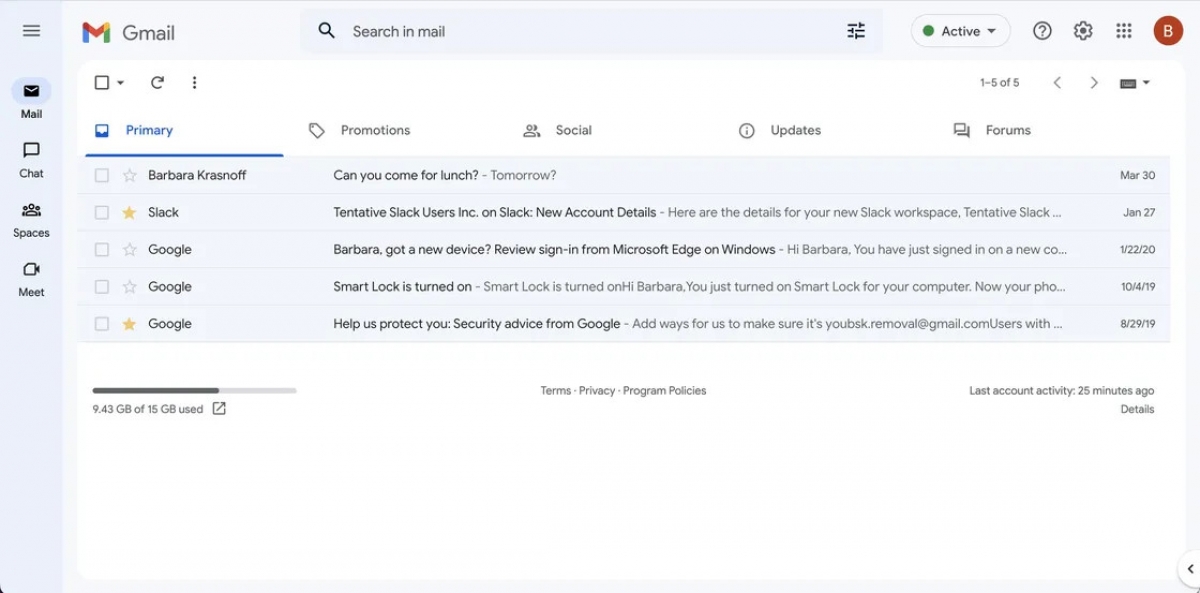Open the Terms link
Screen dimensions: 1200x593
[556, 391]
